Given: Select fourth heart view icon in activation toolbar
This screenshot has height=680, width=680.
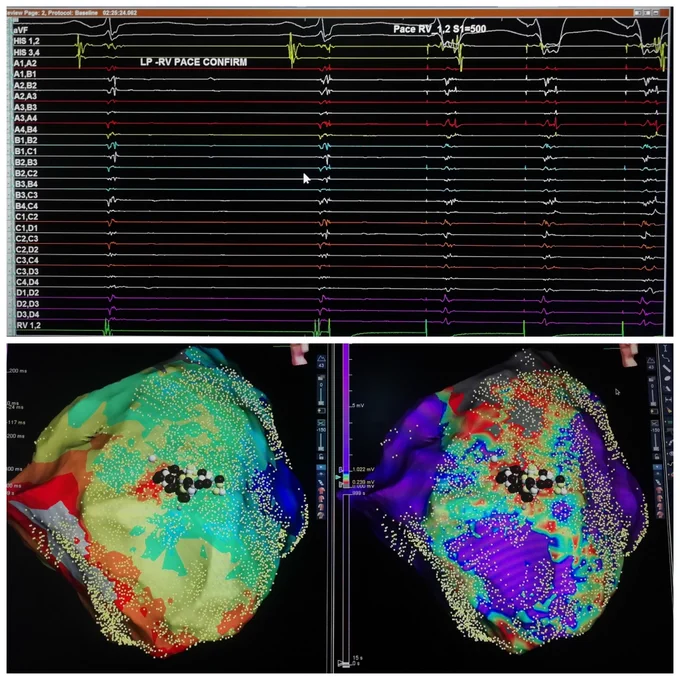Looking at the screenshot, I should click(x=321, y=515).
